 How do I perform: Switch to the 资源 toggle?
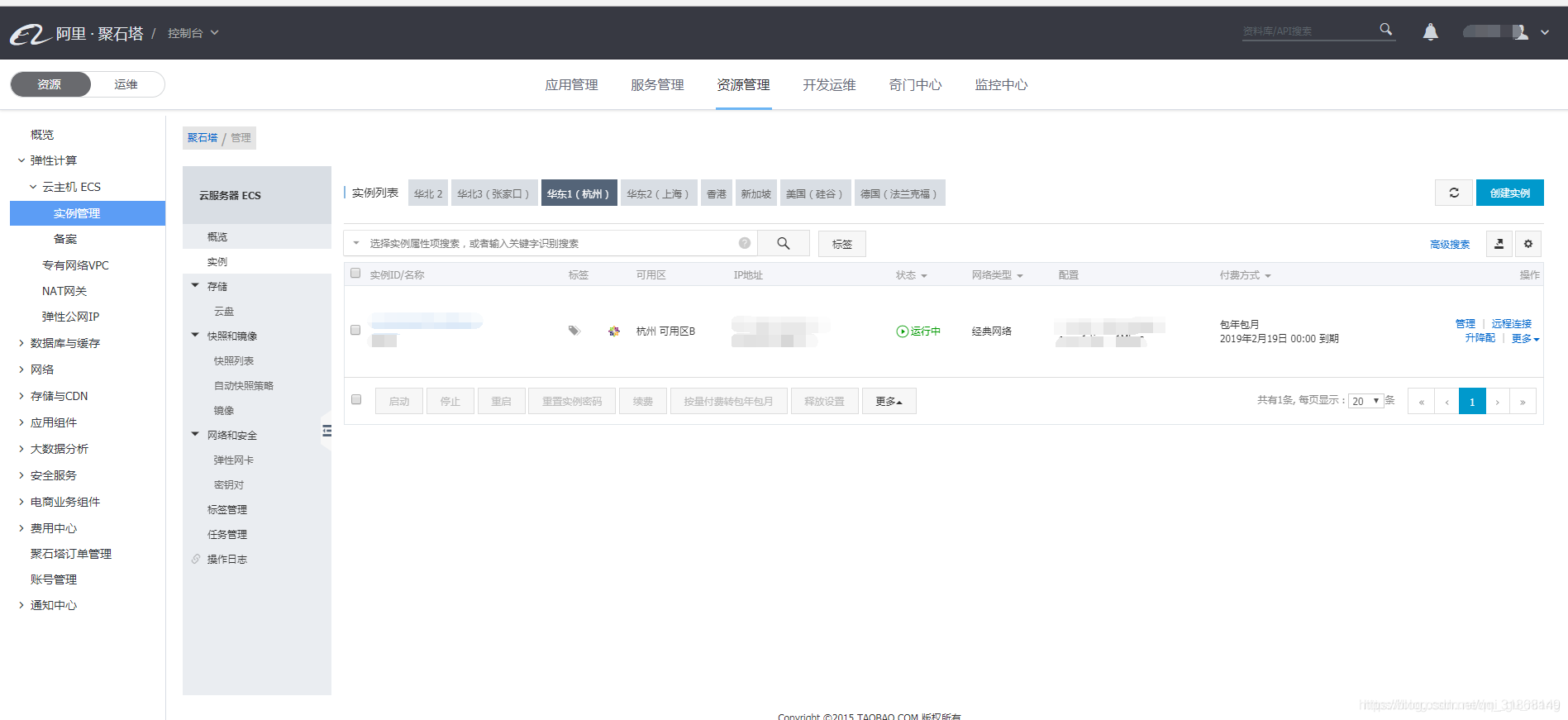coord(50,84)
